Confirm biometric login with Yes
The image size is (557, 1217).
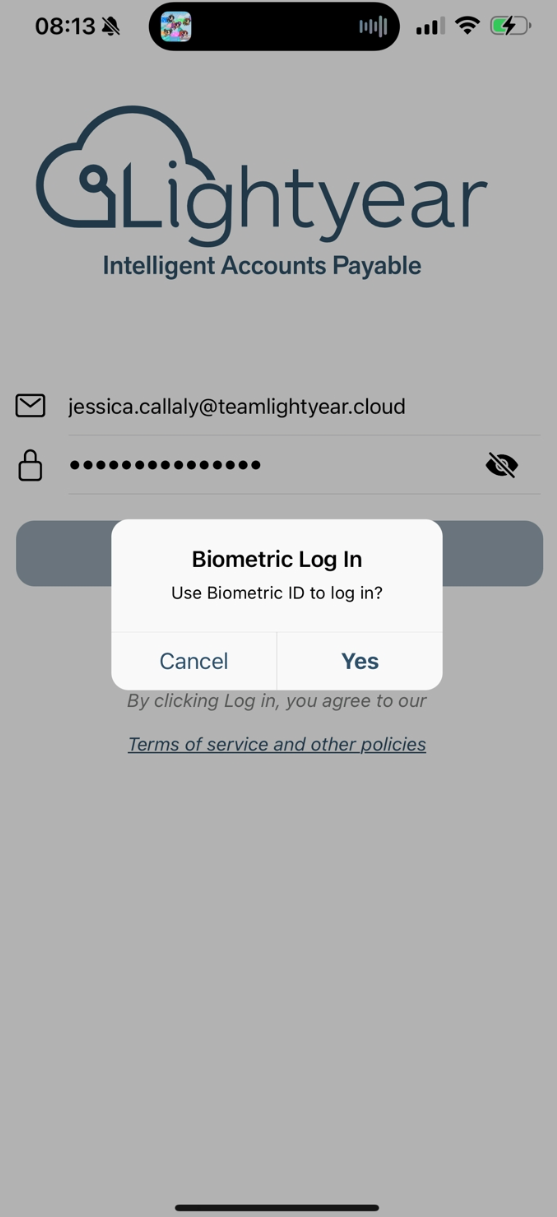[x=360, y=661]
